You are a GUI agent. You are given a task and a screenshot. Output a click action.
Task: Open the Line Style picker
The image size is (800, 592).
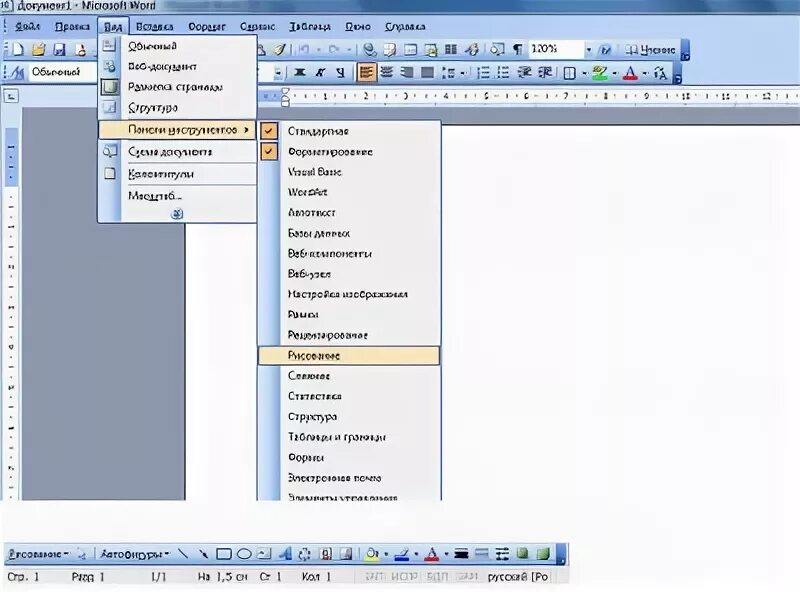point(461,554)
